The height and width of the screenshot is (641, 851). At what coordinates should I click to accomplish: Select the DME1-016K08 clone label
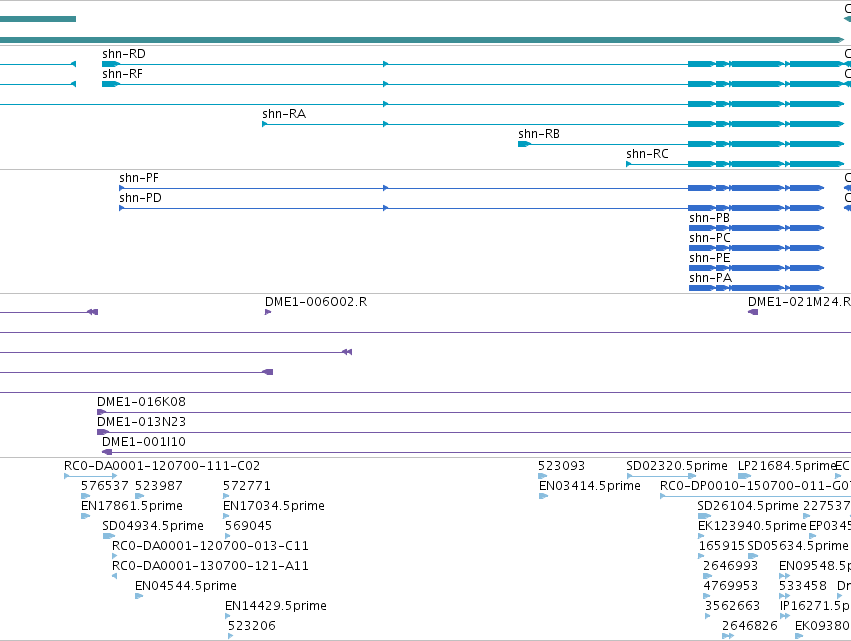pyautogui.click(x=141, y=402)
